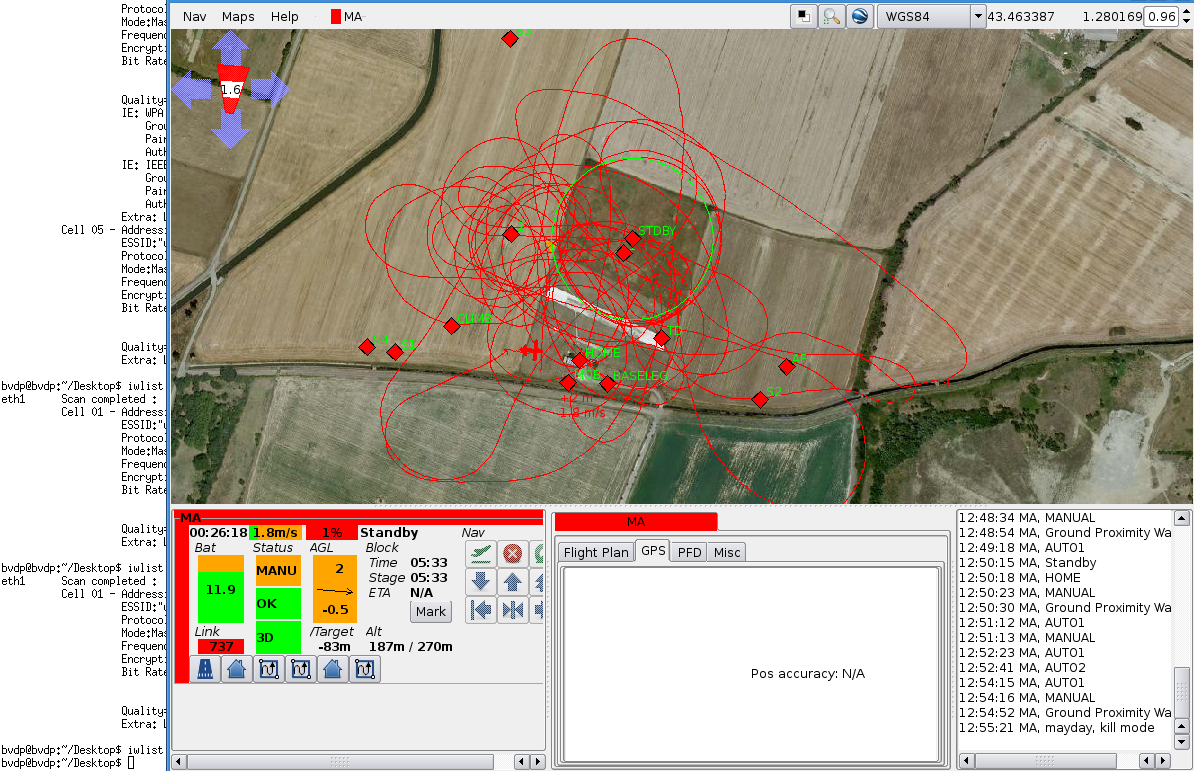1194x771 pixels.
Task: Open the Maps menu
Action: click(238, 16)
